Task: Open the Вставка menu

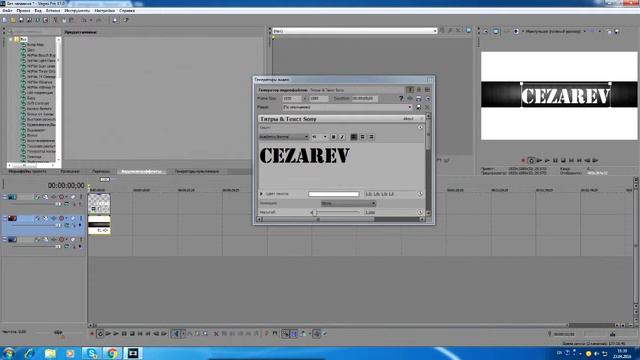Action: click(53, 11)
